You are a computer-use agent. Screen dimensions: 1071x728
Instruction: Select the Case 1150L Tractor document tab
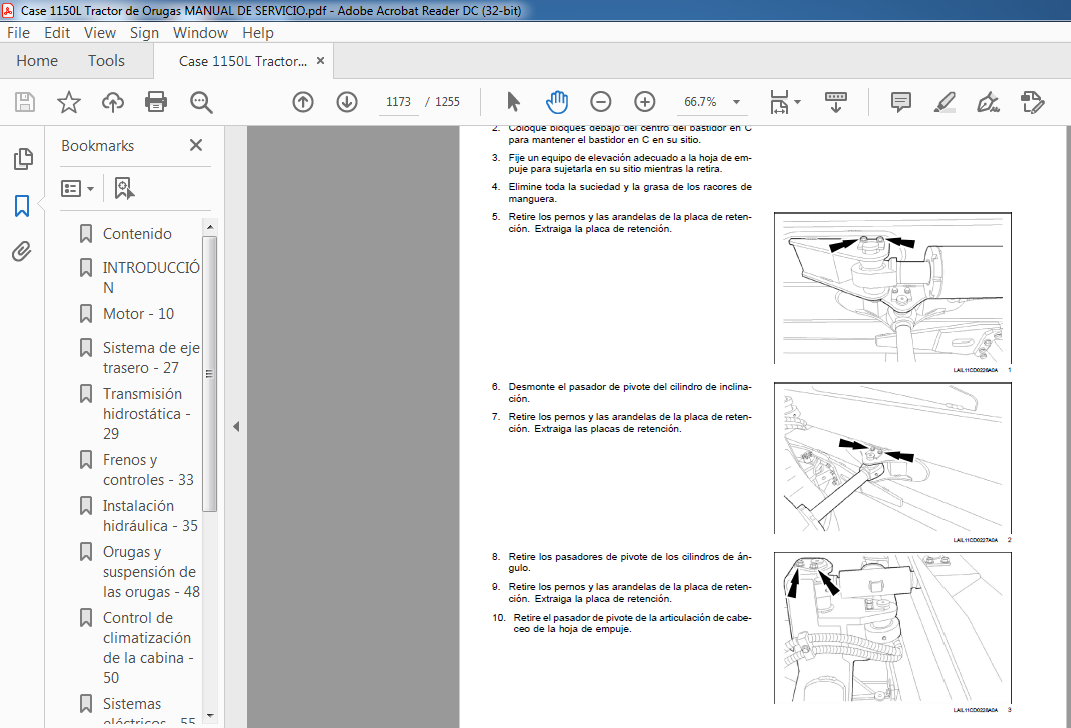point(242,61)
